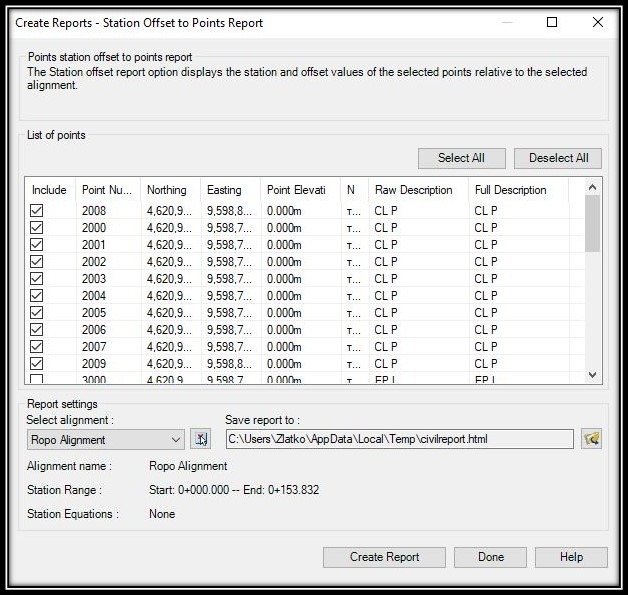628x595 pixels.
Task: Click Easting 9,598,8... in row 2008
Action: [x=229, y=211]
